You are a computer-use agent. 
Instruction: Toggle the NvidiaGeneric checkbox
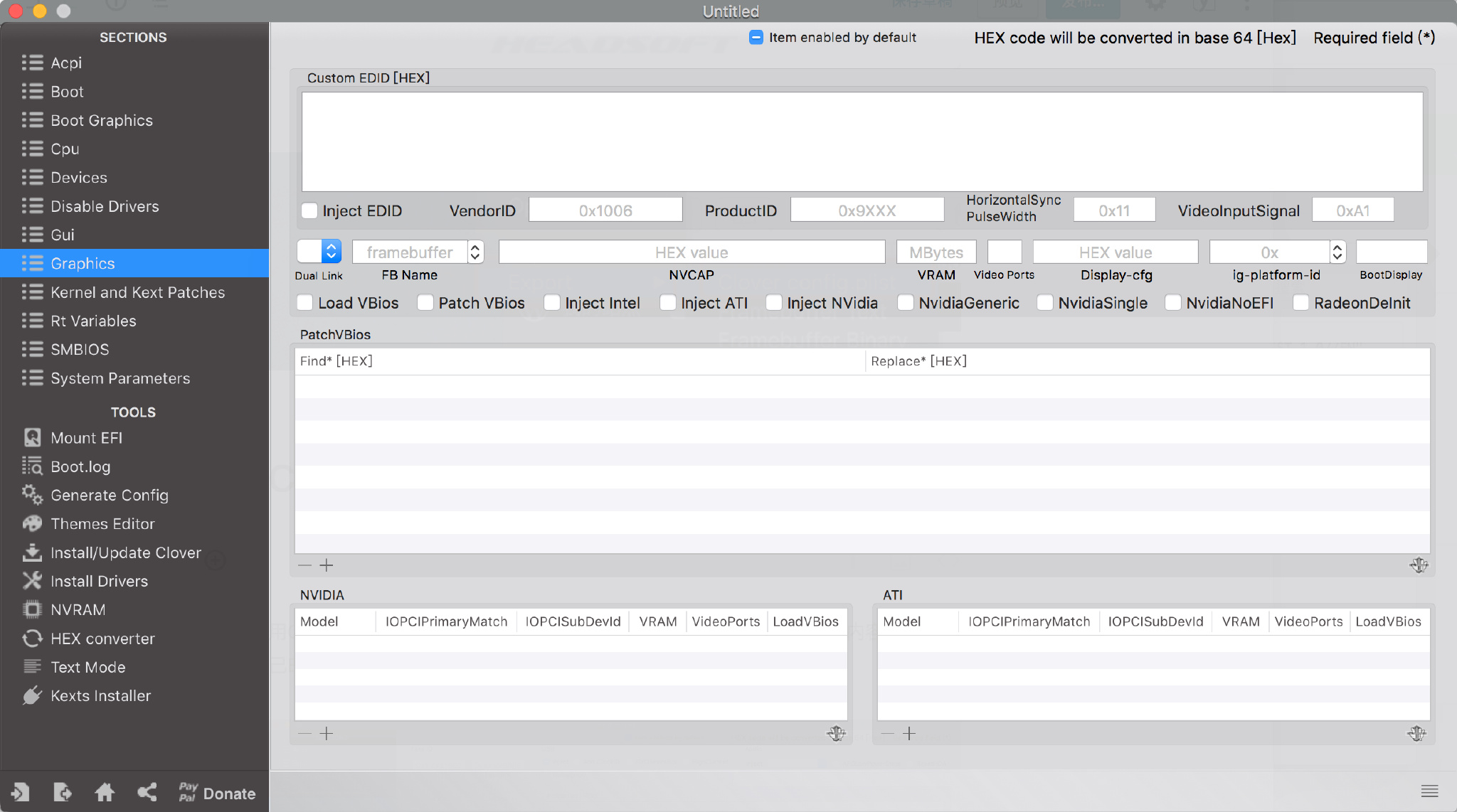click(906, 303)
